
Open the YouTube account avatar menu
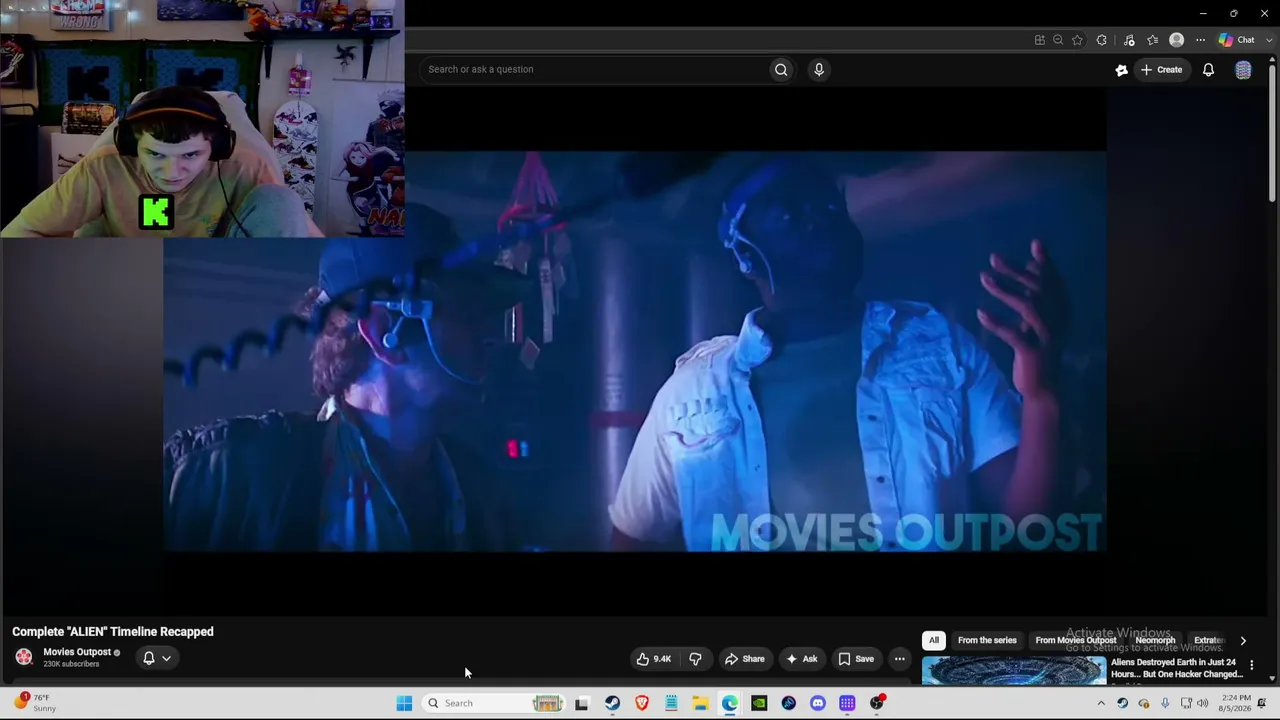[x=1243, y=70]
